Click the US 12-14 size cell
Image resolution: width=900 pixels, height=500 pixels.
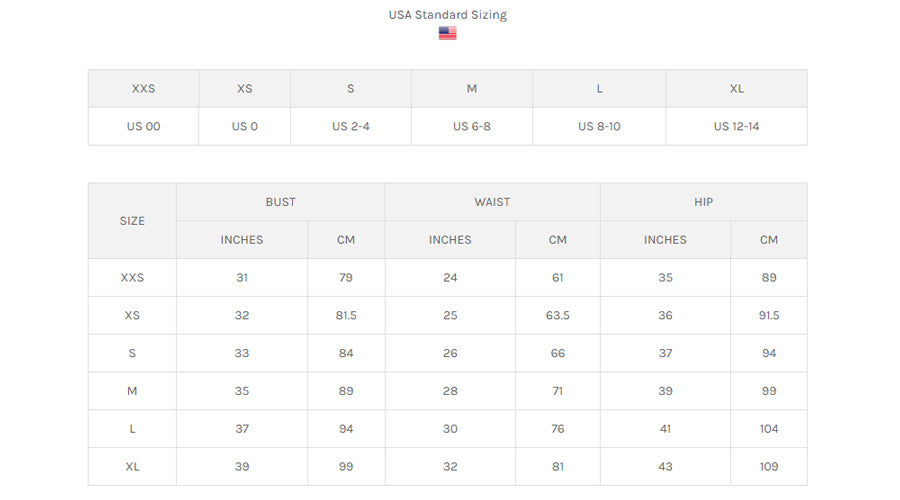736,127
